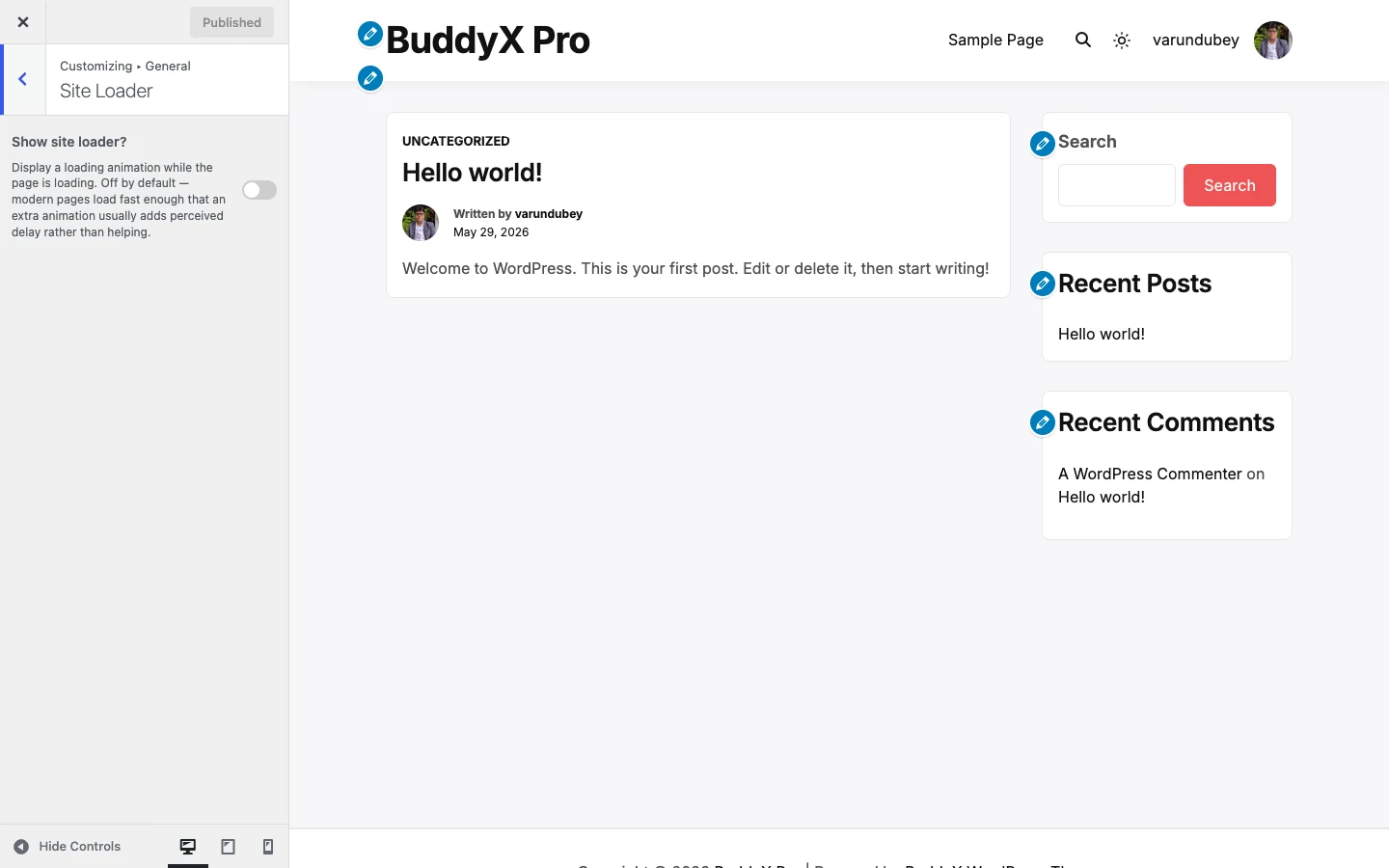Enable the Show site loader toggle
The height and width of the screenshot is (868, 1389).
click(259, 190)
